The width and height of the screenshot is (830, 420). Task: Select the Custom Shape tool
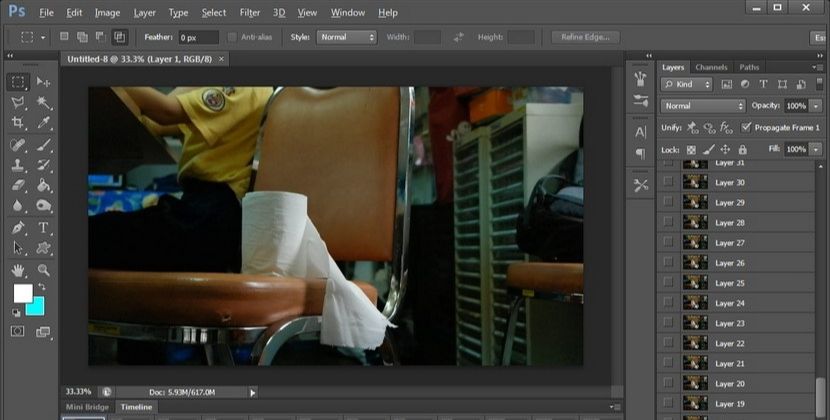pyautogui.click(x=43, y=248)
